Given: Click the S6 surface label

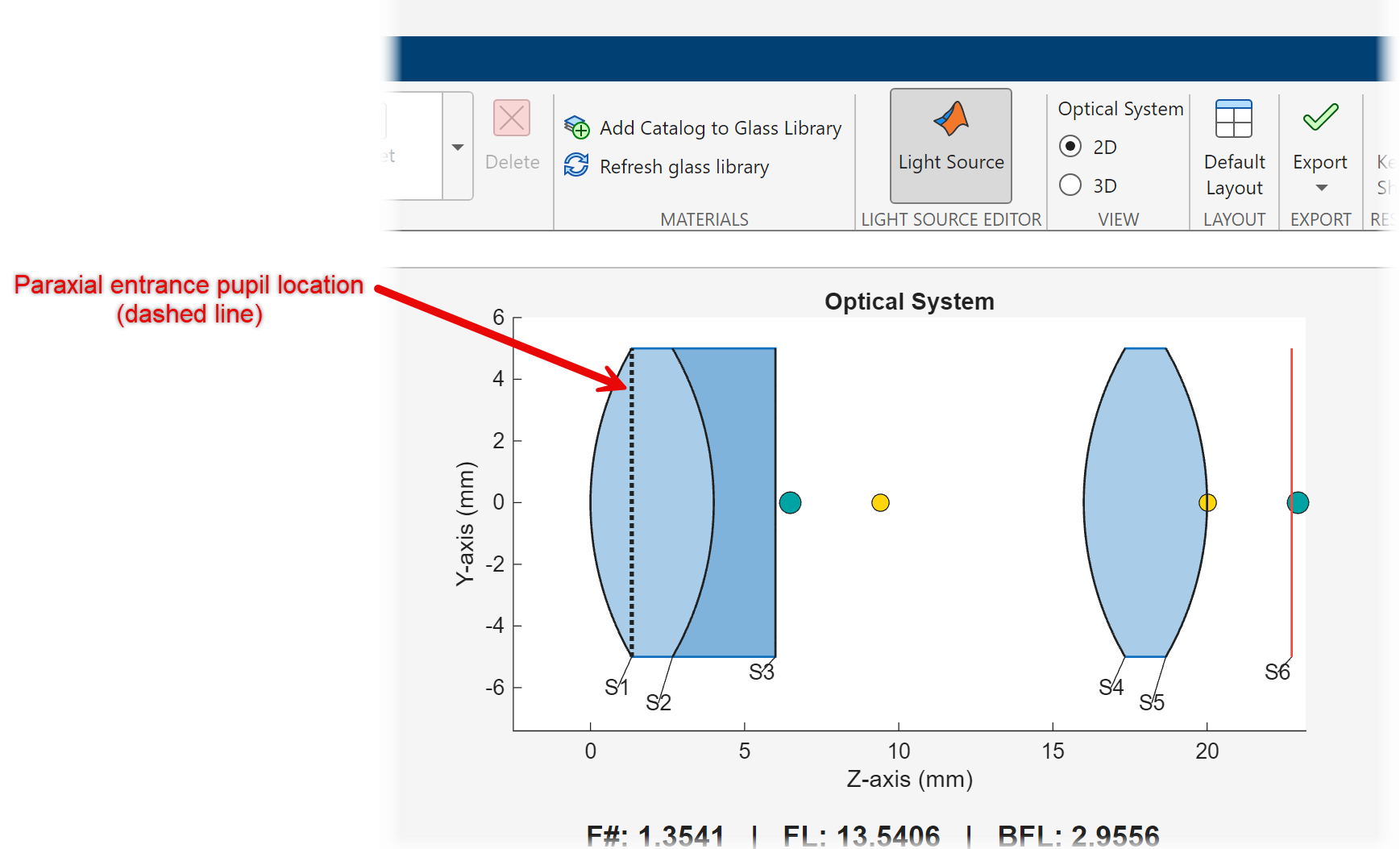Looking at the screenshot, I should pos(1279,671).
